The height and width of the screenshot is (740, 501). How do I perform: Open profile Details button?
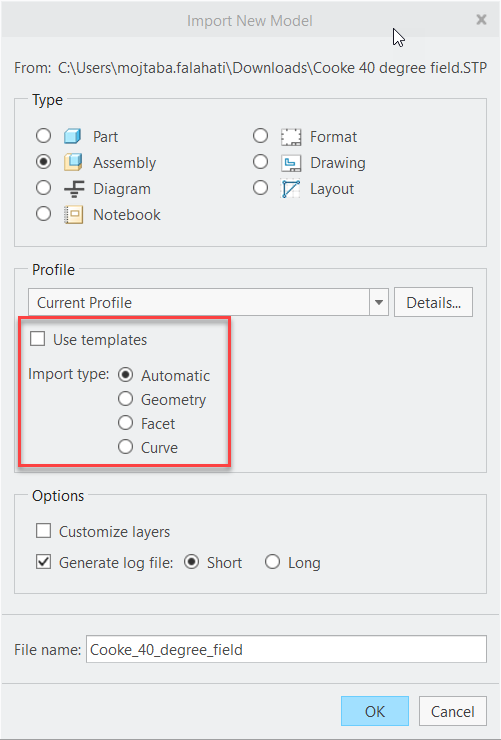tap(433, 302)
